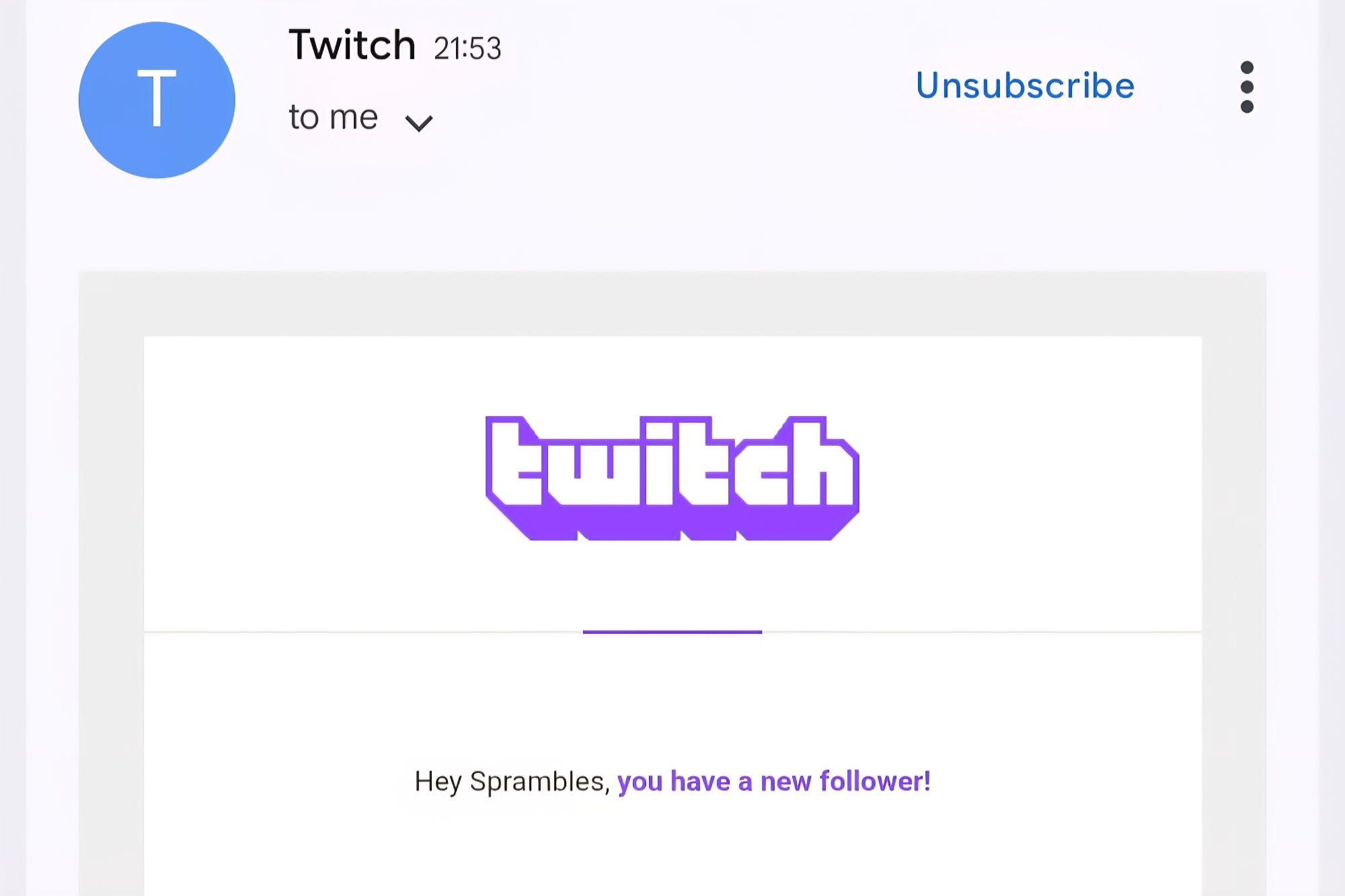
Task: Select the word 'follower!' in purple text
Action: pos(875,782)
